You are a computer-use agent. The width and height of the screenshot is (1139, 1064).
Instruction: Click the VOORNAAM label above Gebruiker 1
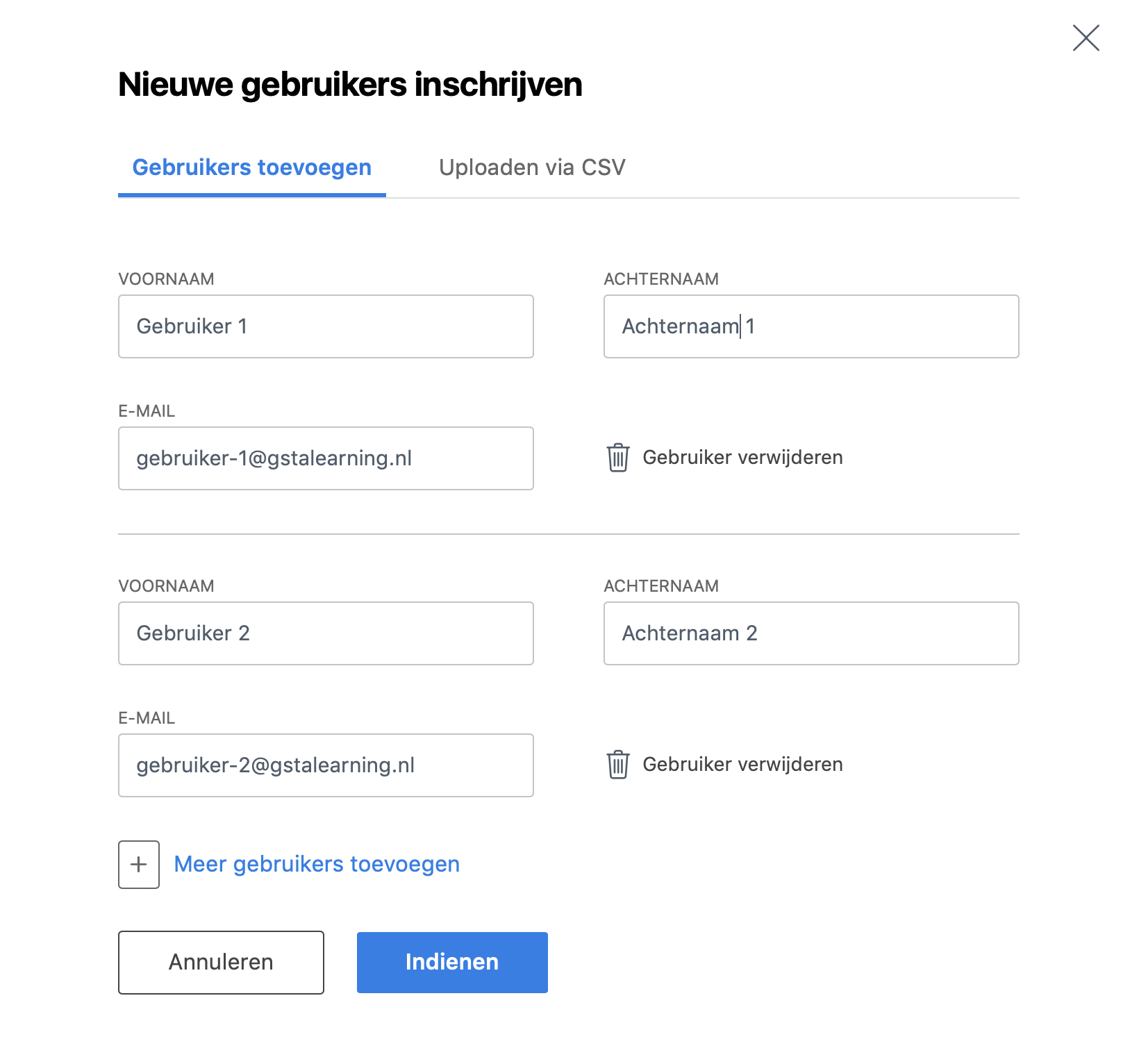pos(166,279)
